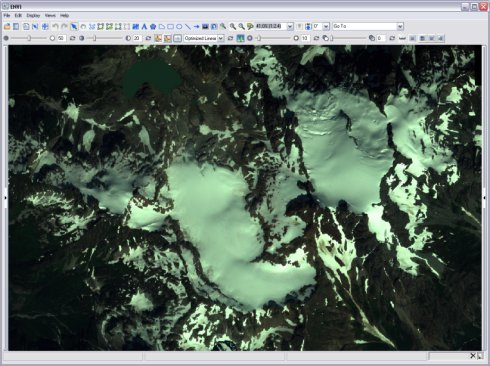The height and width of the screenshot is (366, 490).
Task: Select the Text annotation 'A' tool
Action: 144,26
